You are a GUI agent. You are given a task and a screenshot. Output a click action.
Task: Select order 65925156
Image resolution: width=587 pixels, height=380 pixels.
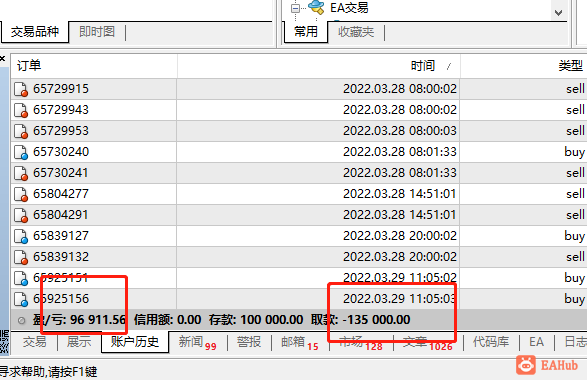pyautogui.click(x=61, y=299)
